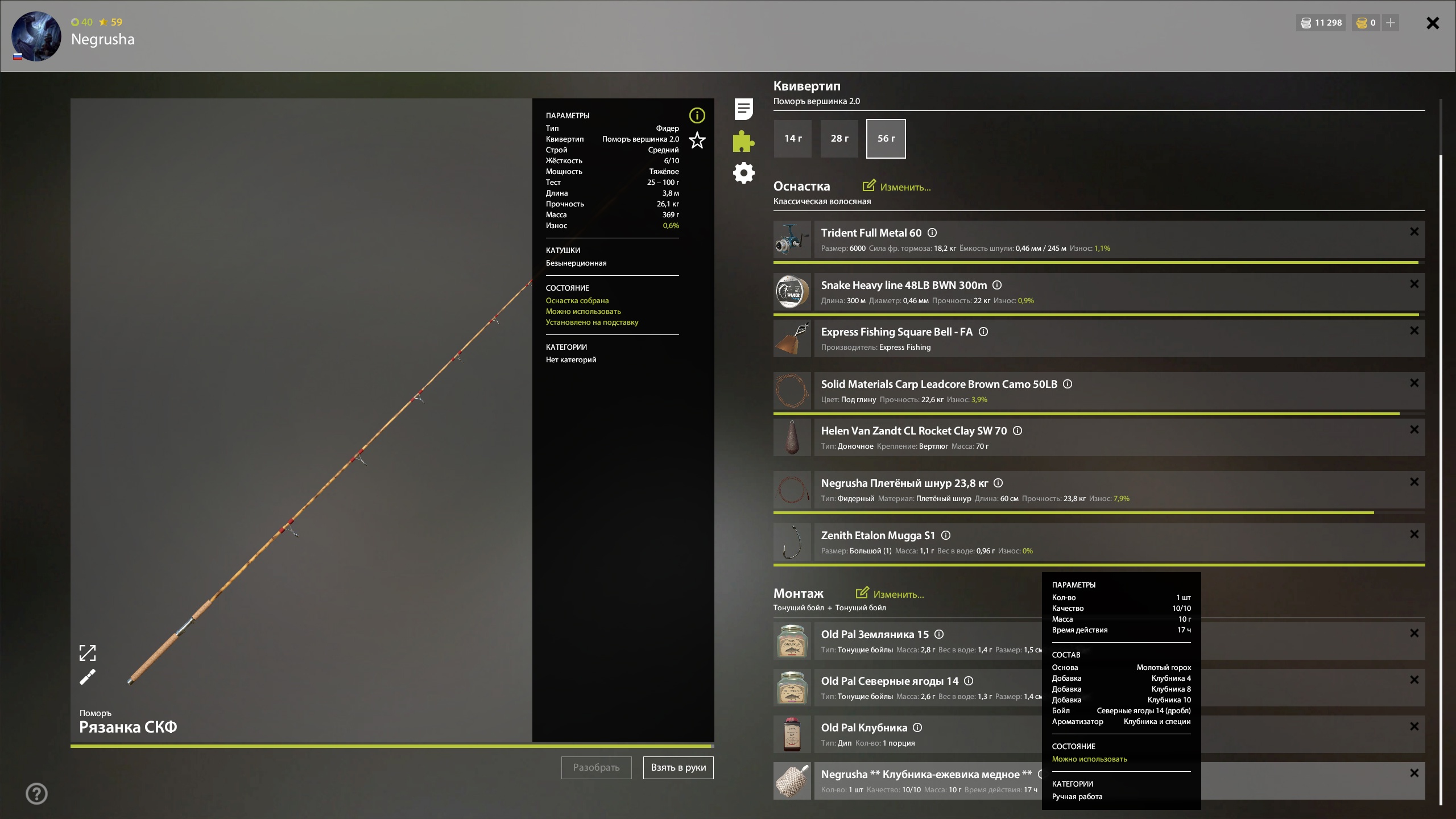Click the Разобрать button
This screenshot has width=1456, height=819.
click(x=596, y=767)
